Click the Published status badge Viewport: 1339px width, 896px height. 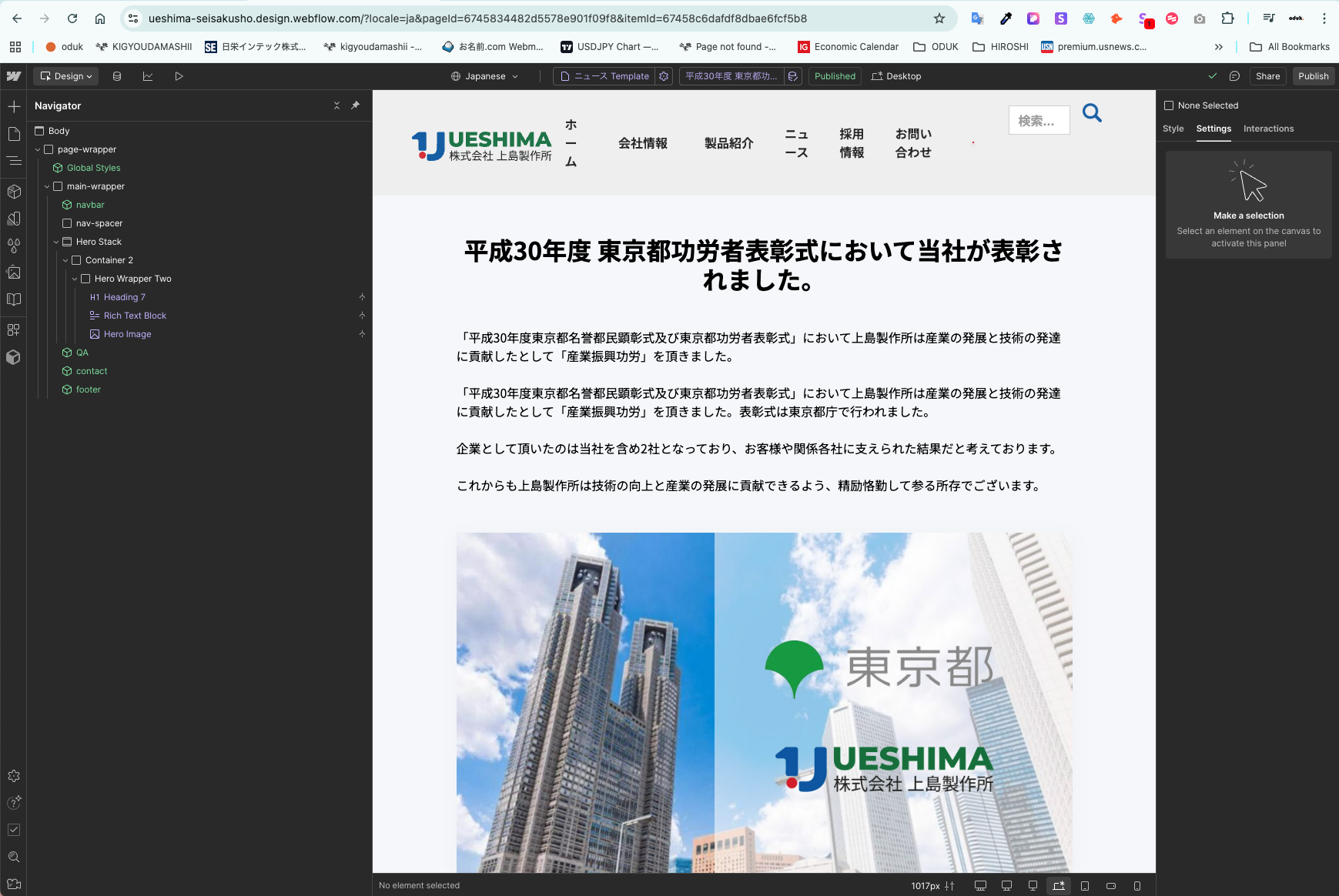[x=835, y=76]
